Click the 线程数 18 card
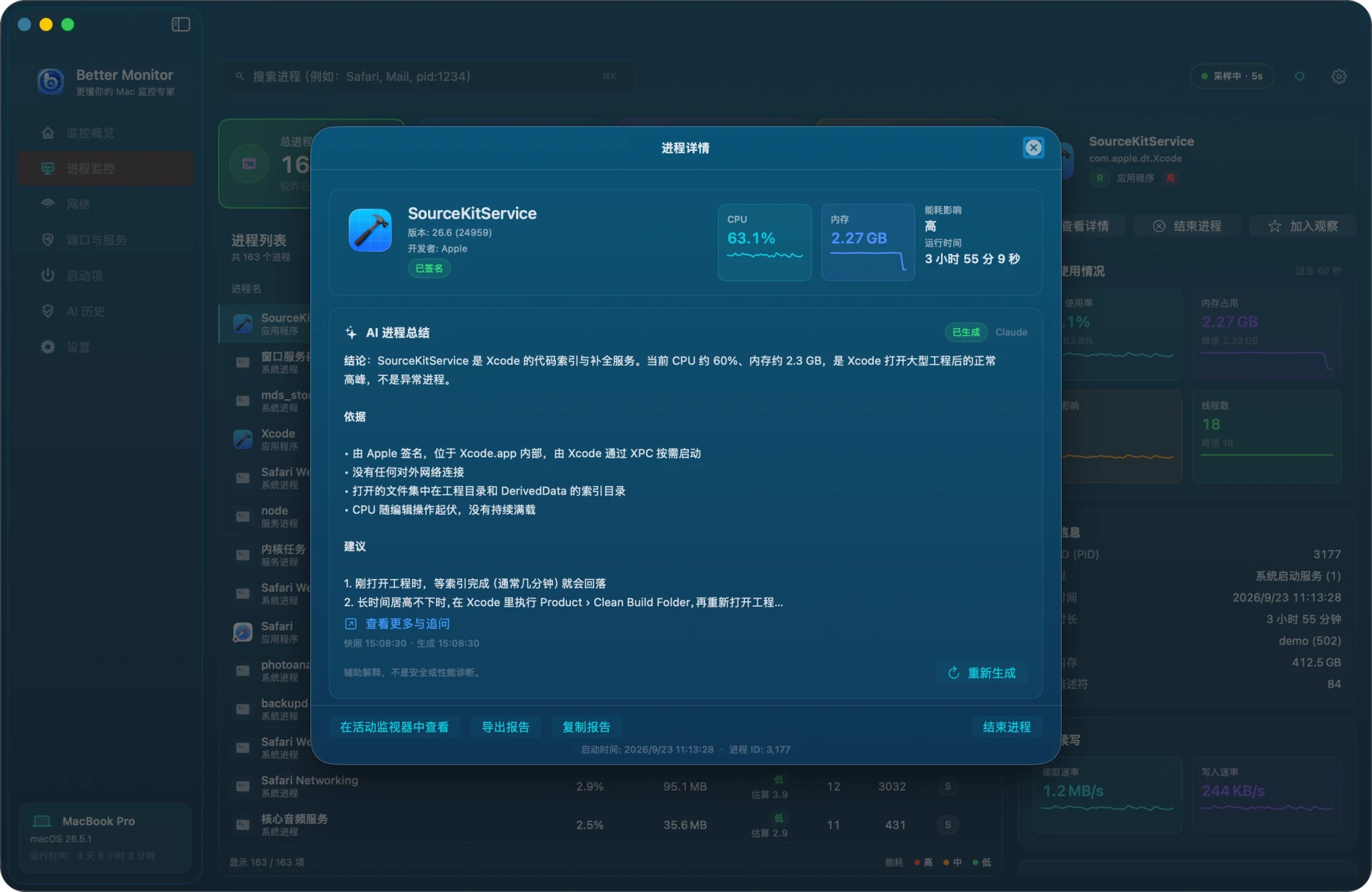 pos(1267,437)
